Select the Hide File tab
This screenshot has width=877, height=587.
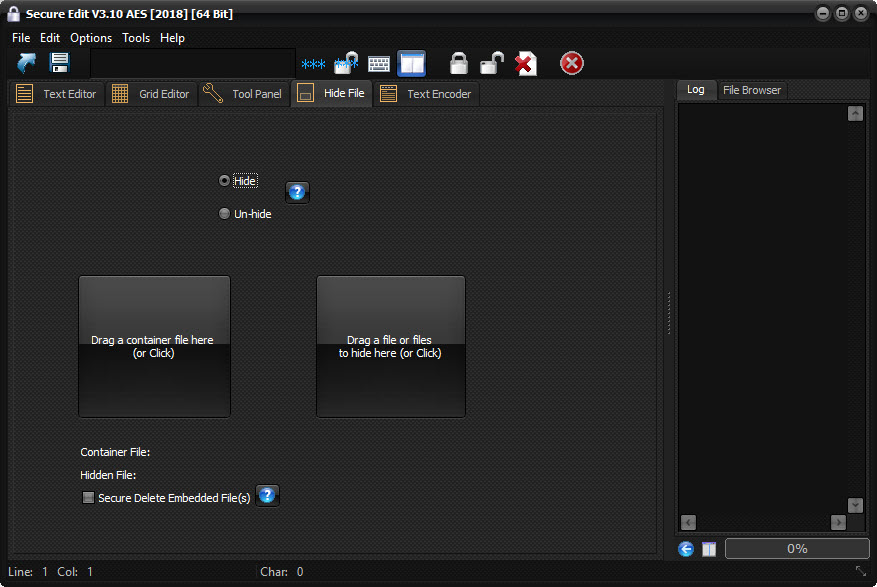pyautogui.click(x=331, y=93)
